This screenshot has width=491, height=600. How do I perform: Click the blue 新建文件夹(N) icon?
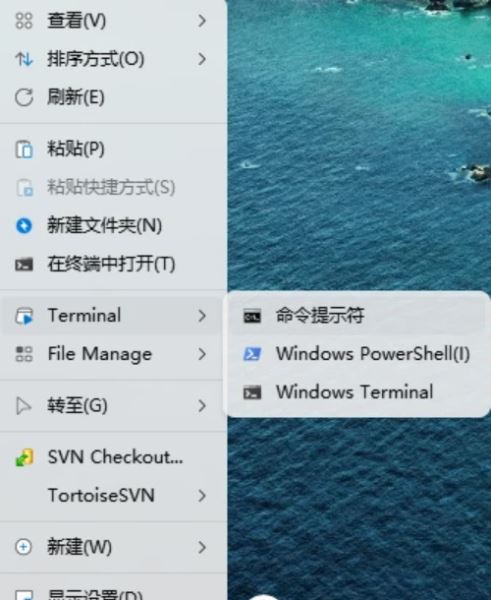click(x=24, y=225)
